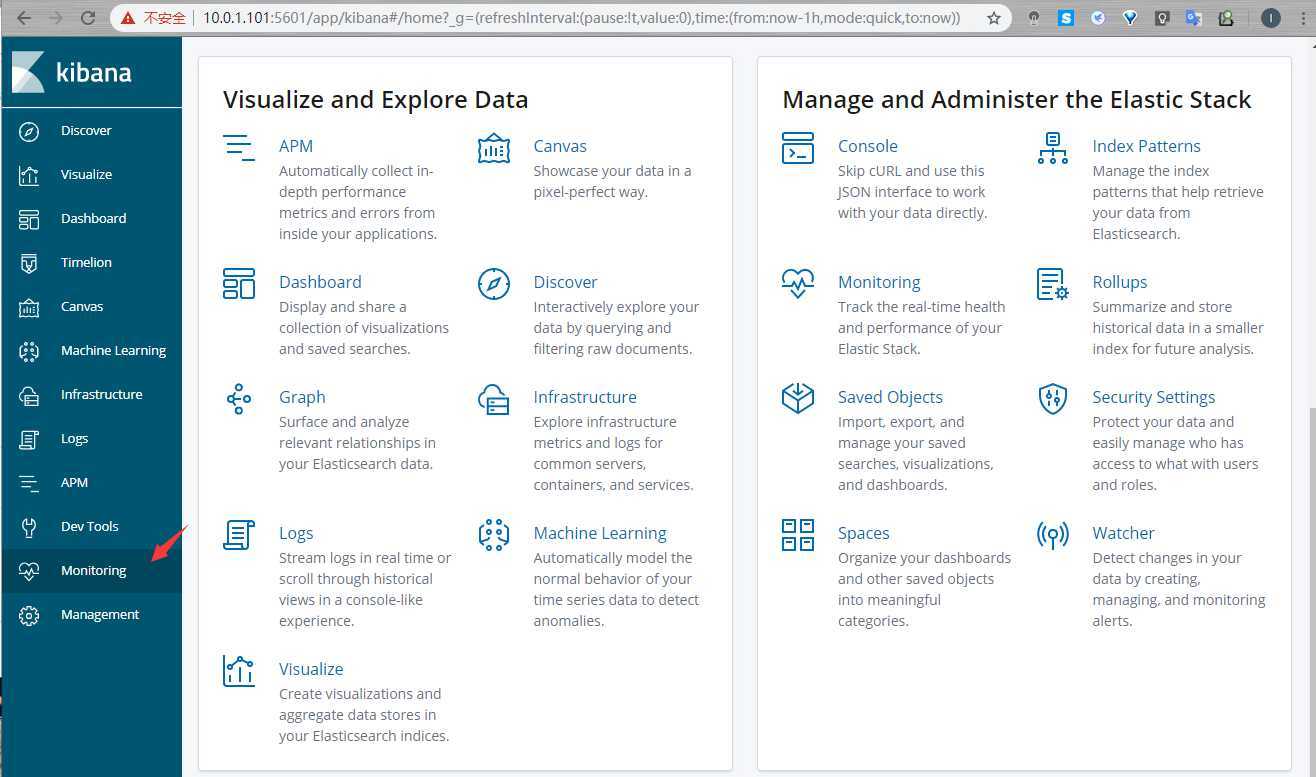This screenshot has width=1316, height=777.
Task: Open the APM link in Visualize section
Action: [x=296, y=146]
